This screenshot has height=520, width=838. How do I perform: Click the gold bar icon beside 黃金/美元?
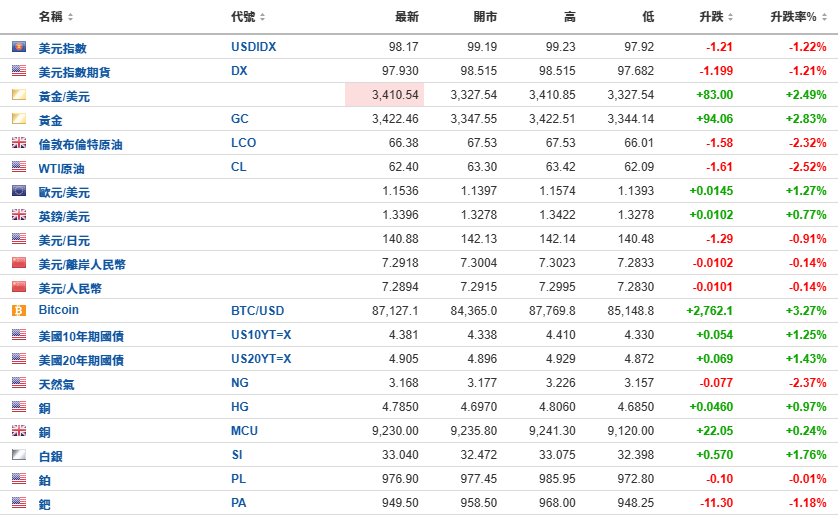(x=18, y=95)
